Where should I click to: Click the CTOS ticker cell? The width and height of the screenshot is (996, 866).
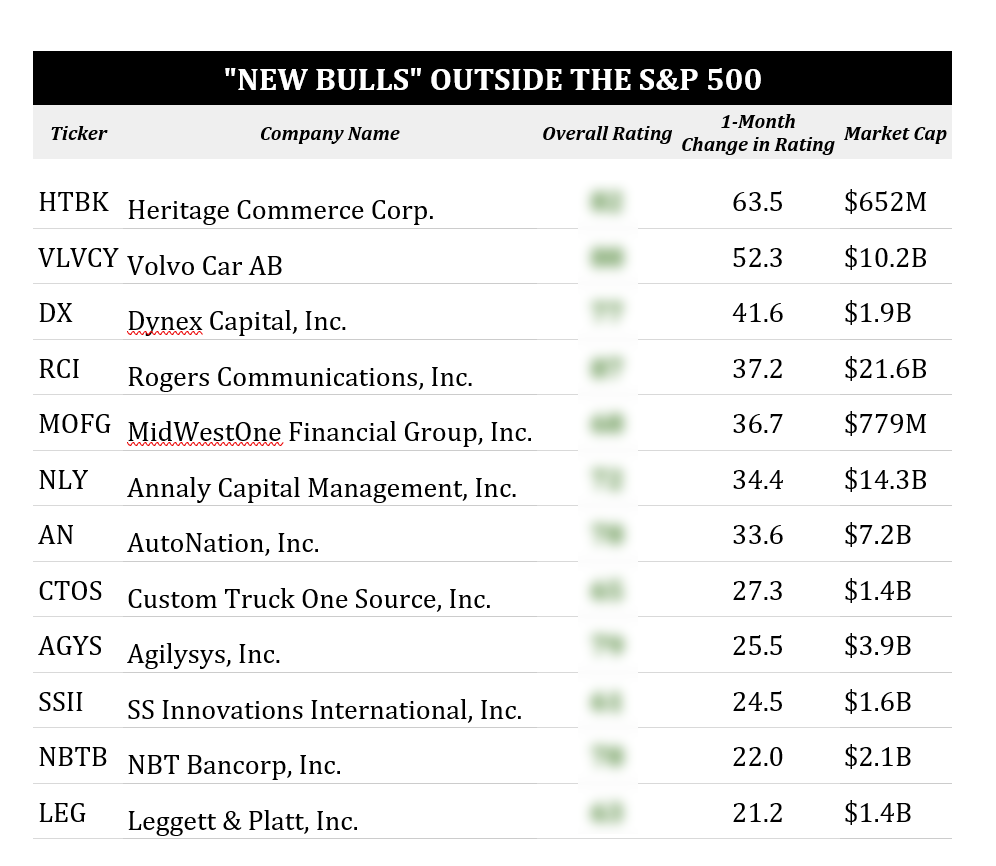click(x=70, y=591)
